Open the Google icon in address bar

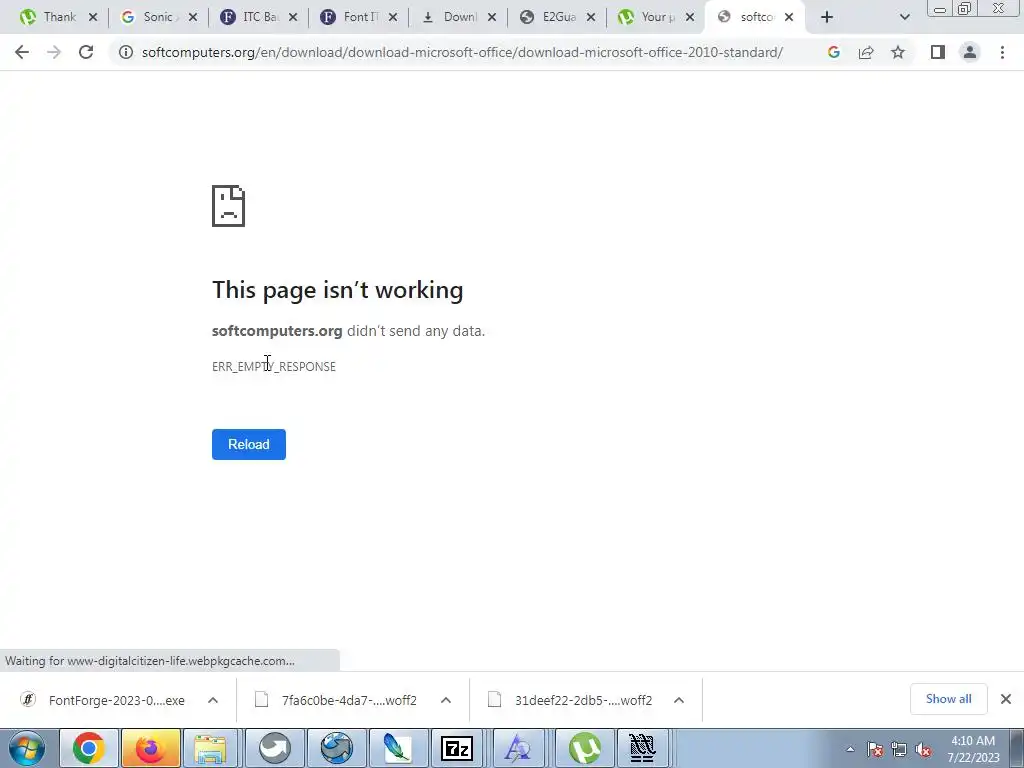[833, 52]
